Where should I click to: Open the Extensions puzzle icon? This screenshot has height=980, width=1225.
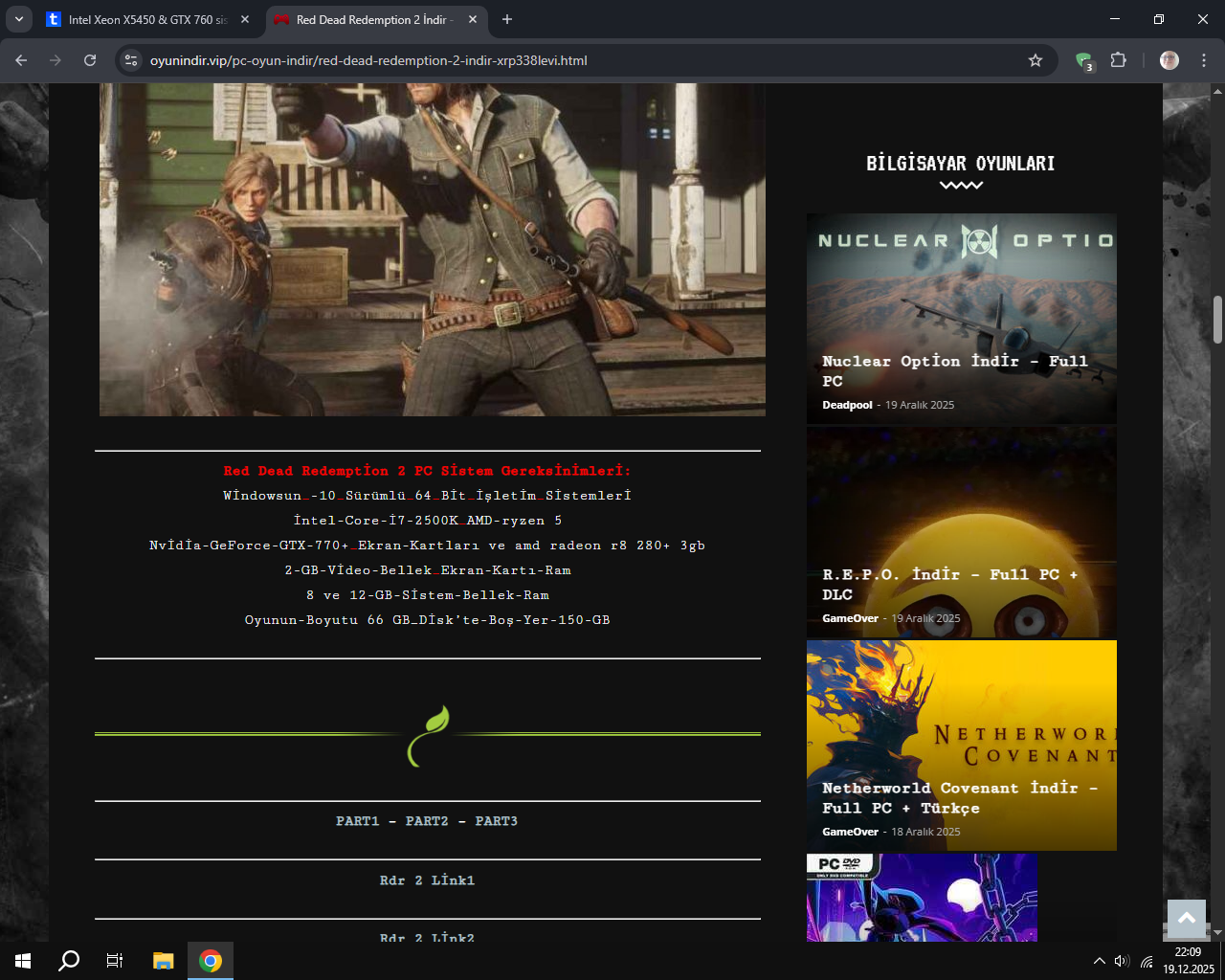tap(1119, 60)
